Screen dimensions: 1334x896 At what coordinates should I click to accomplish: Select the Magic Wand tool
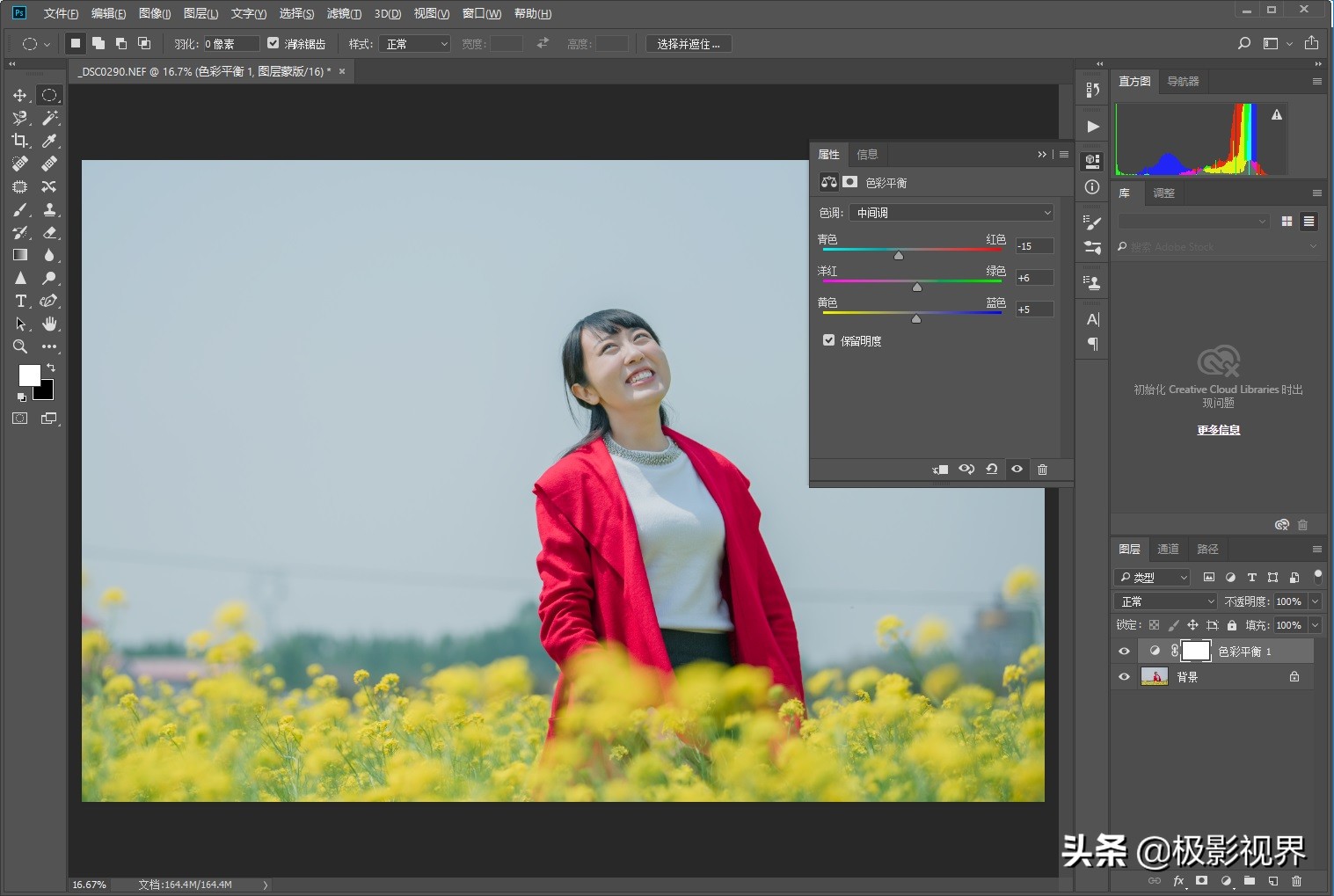point(49,118)
